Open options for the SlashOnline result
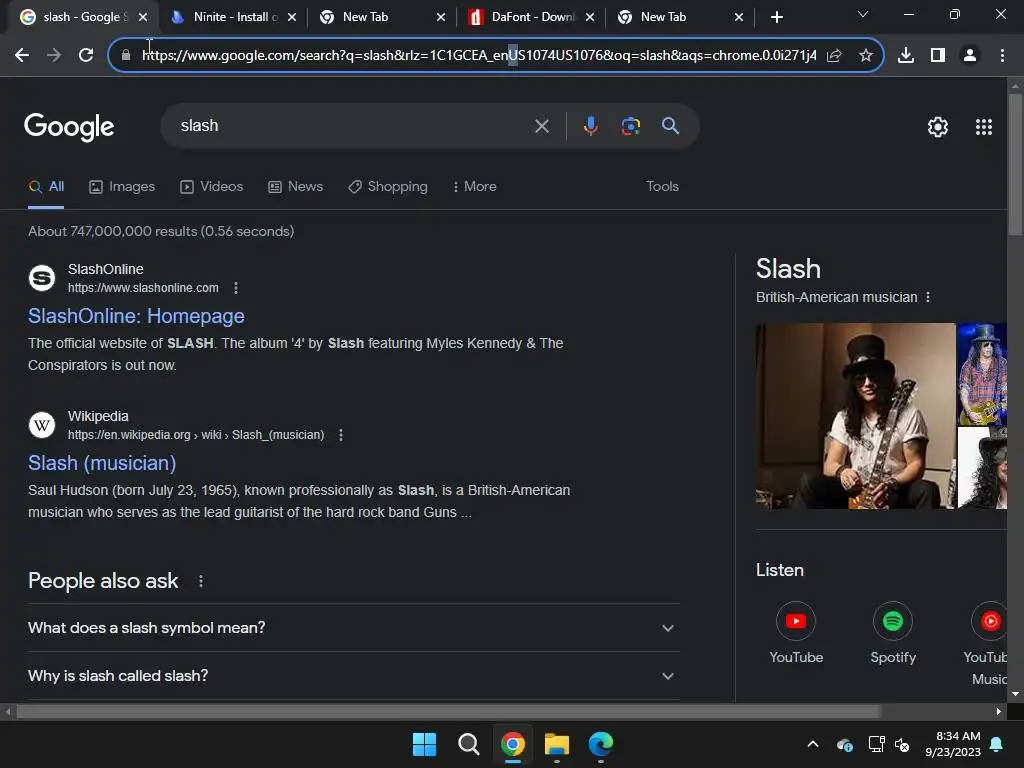The height and width of the screenshot is (768, 1024). [x=236, y=288]
